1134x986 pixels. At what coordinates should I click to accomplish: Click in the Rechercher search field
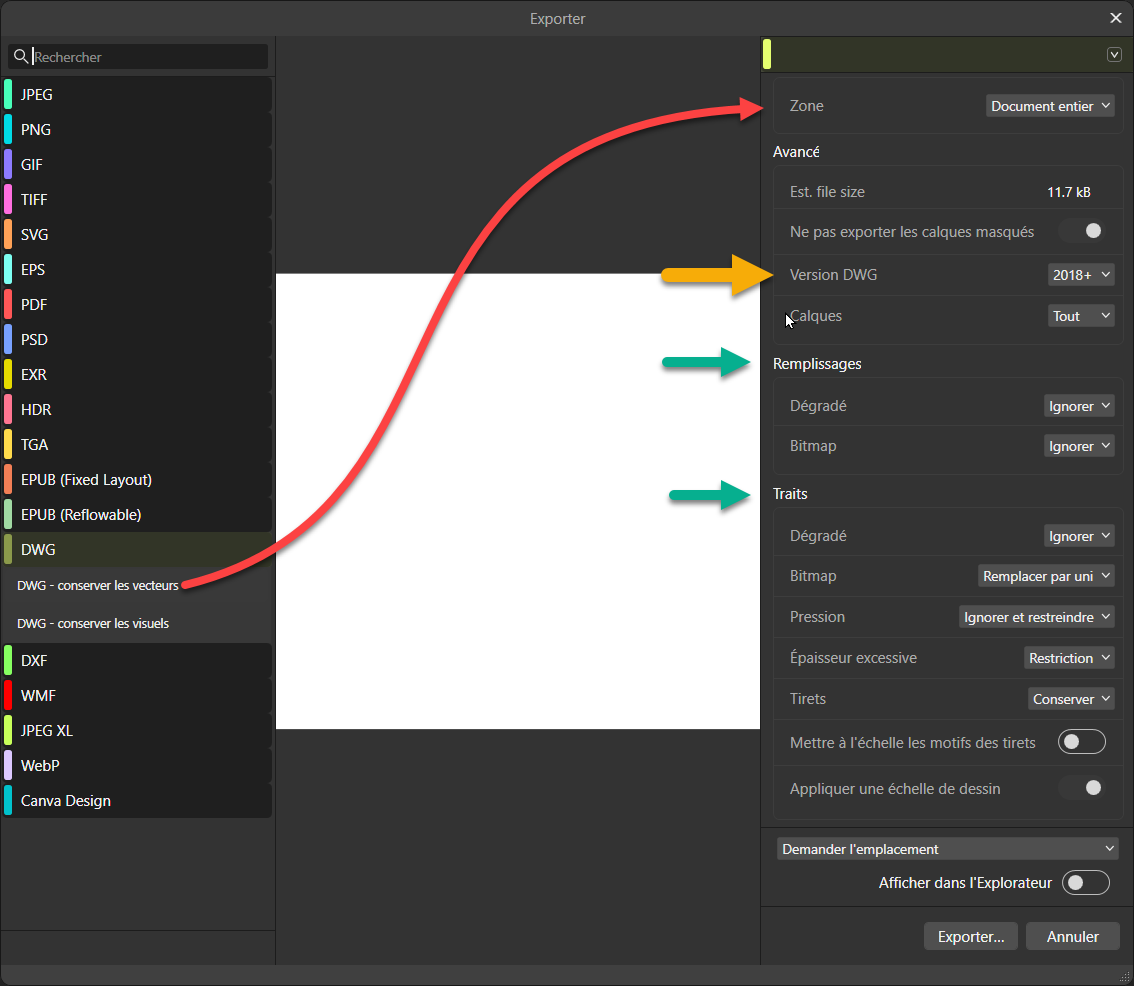pyautogui.click(x=148, y=57)
